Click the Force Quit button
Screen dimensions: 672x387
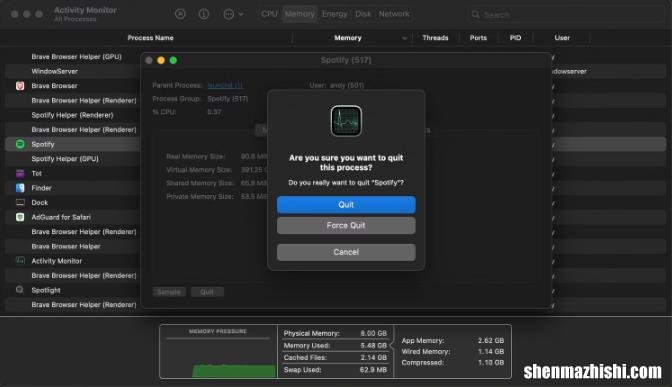coord(346,225)
